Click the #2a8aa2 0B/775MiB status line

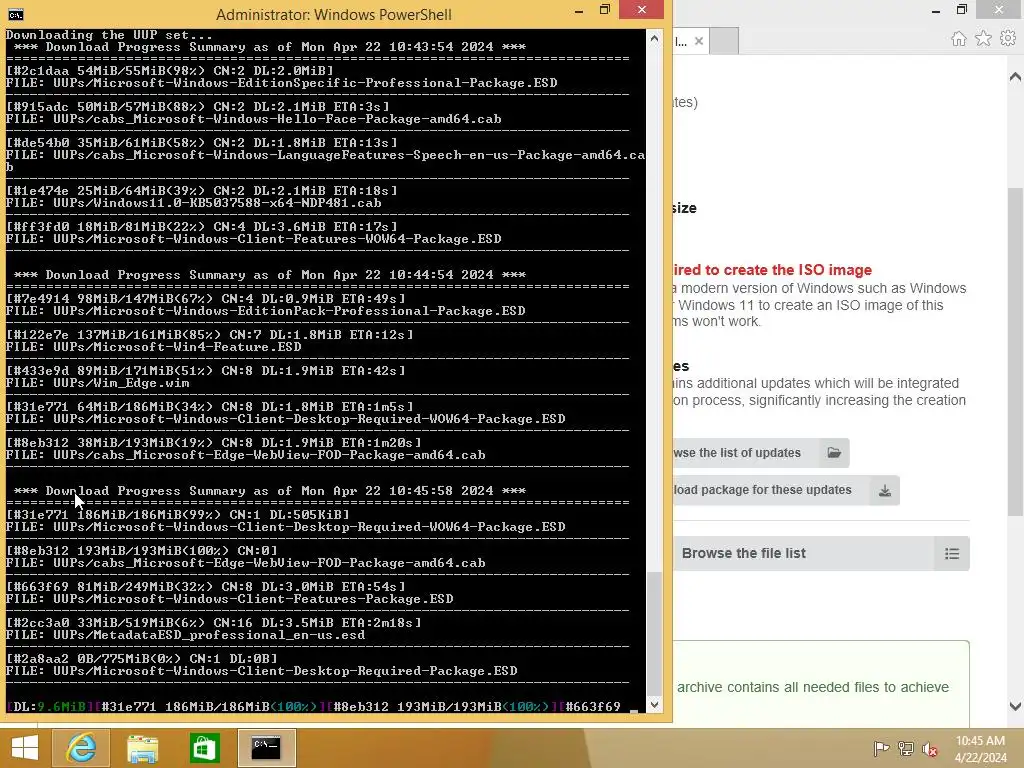pos(141,658)
